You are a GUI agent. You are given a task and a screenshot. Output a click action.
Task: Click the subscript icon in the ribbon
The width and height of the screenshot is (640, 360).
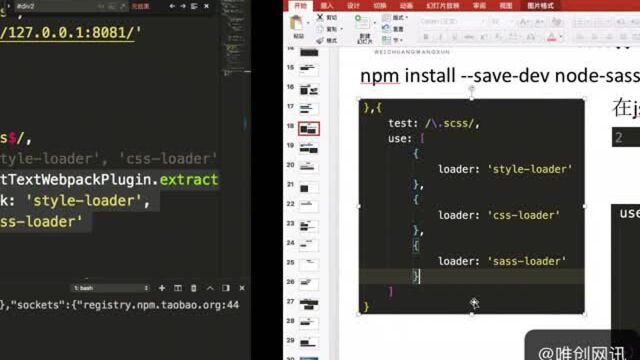pos(499,37)
